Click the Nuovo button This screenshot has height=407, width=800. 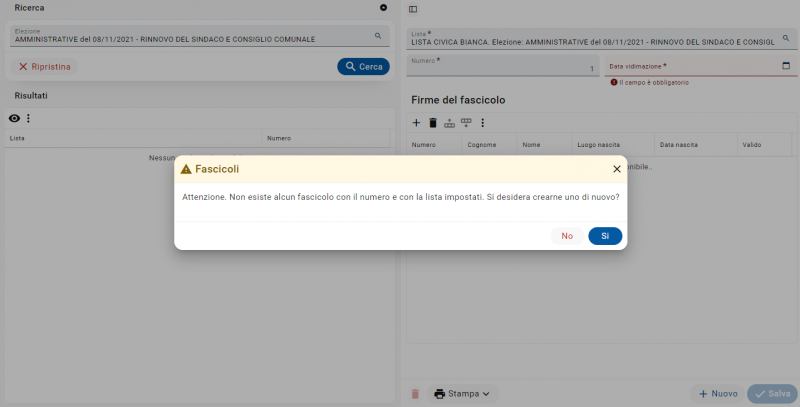coord(718,394)
